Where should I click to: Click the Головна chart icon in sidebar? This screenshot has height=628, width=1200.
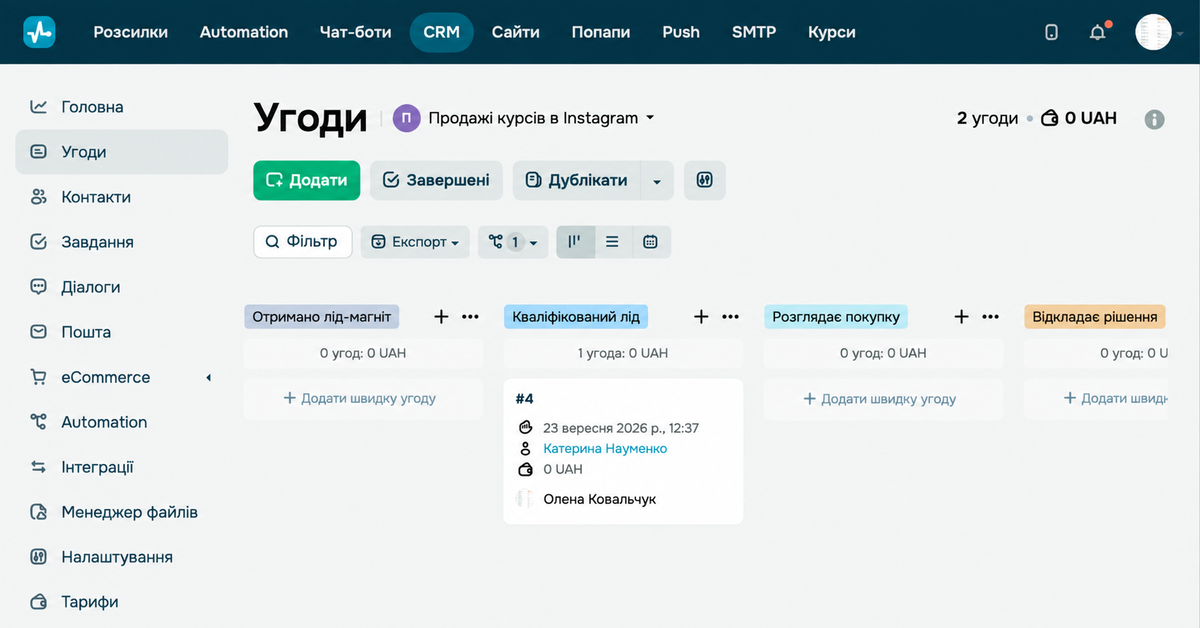[x=39, y=107]
